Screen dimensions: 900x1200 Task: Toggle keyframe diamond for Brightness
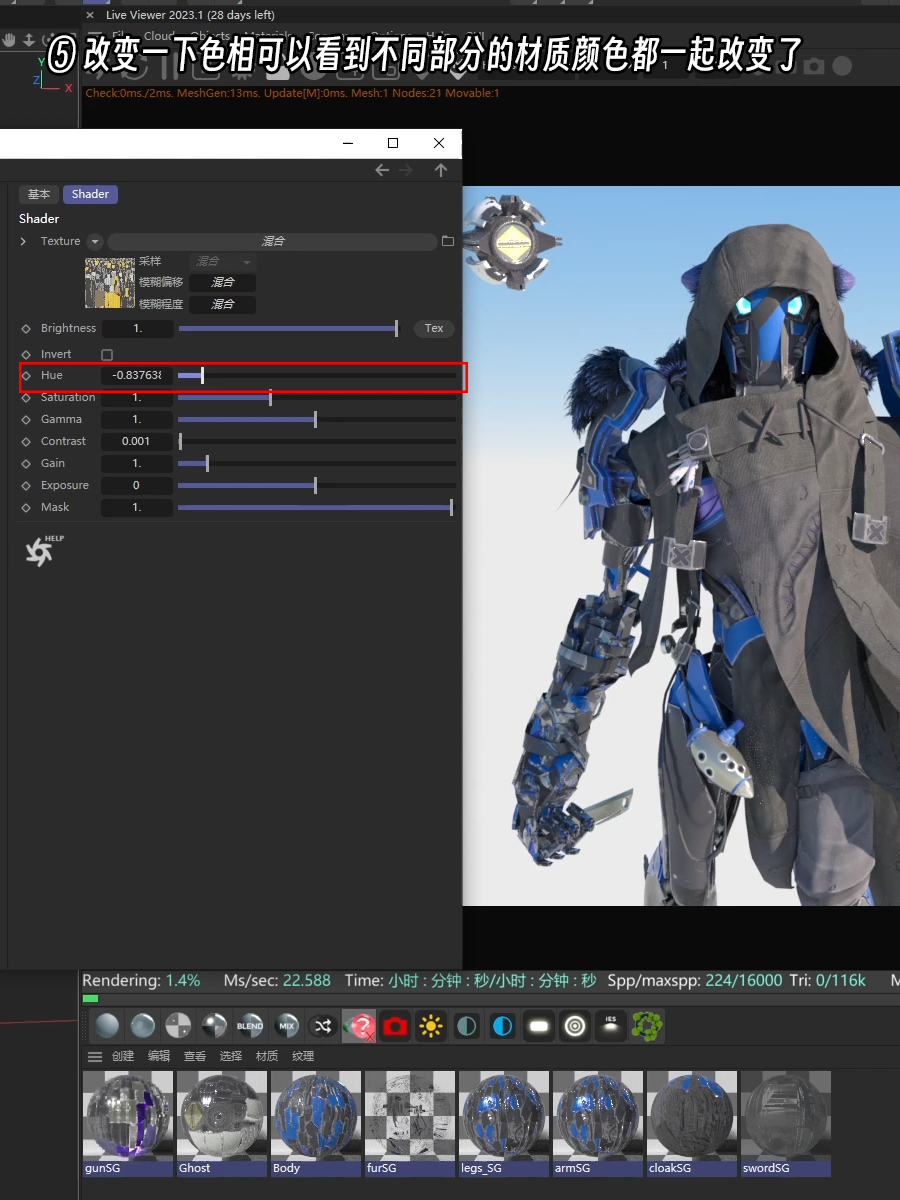click(26, 329)
